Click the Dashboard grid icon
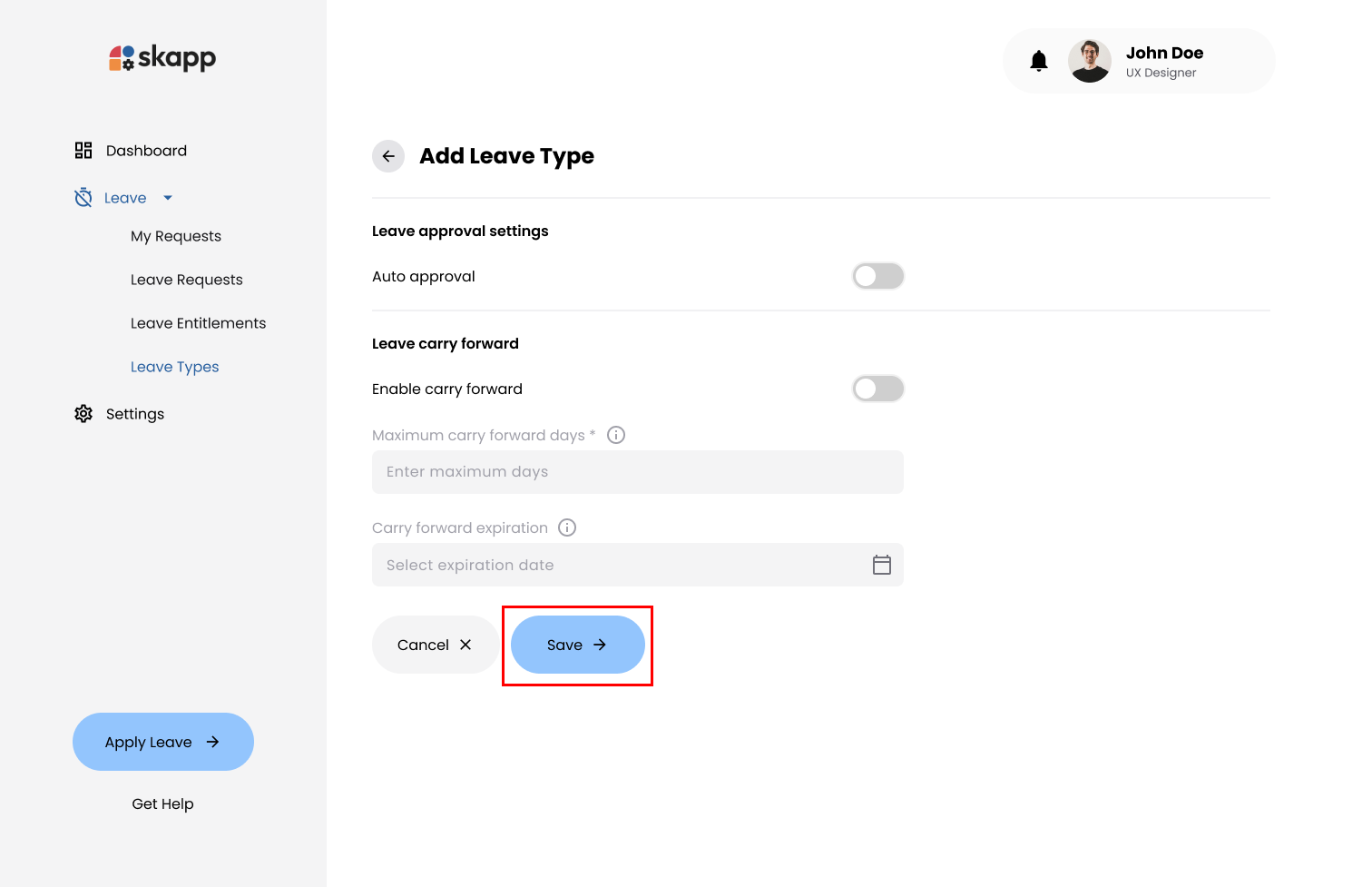 coord(83,151)
